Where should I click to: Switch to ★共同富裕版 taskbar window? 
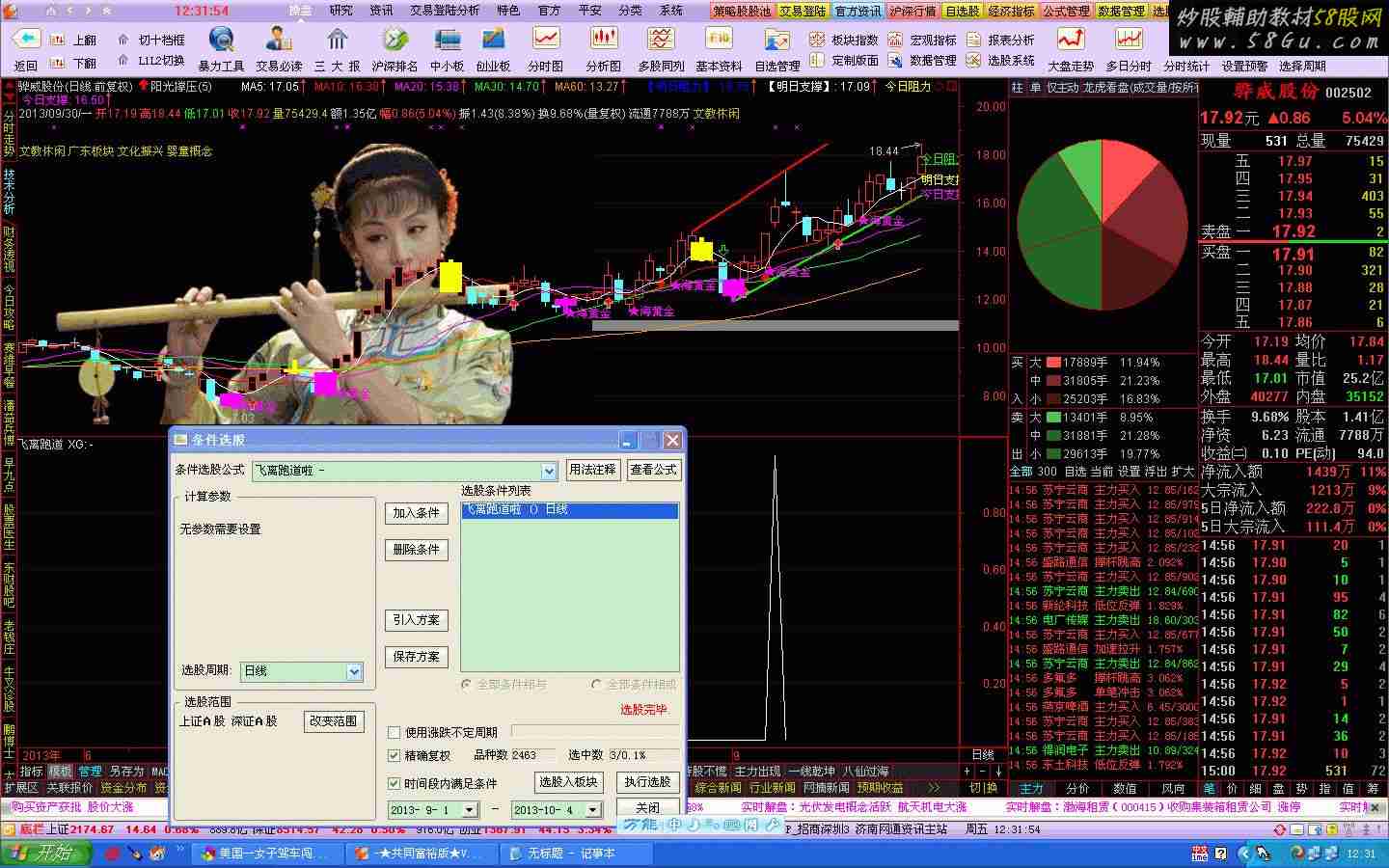420,854
